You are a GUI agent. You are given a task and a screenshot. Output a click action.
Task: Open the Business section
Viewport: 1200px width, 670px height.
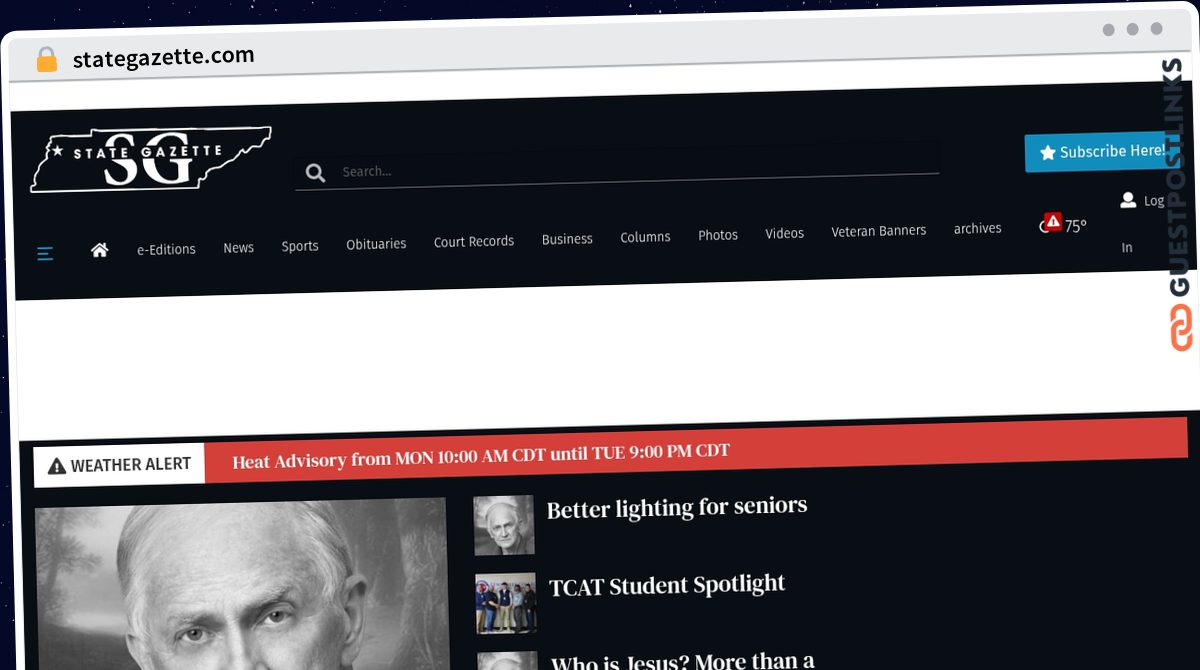(x=567, y=239)
